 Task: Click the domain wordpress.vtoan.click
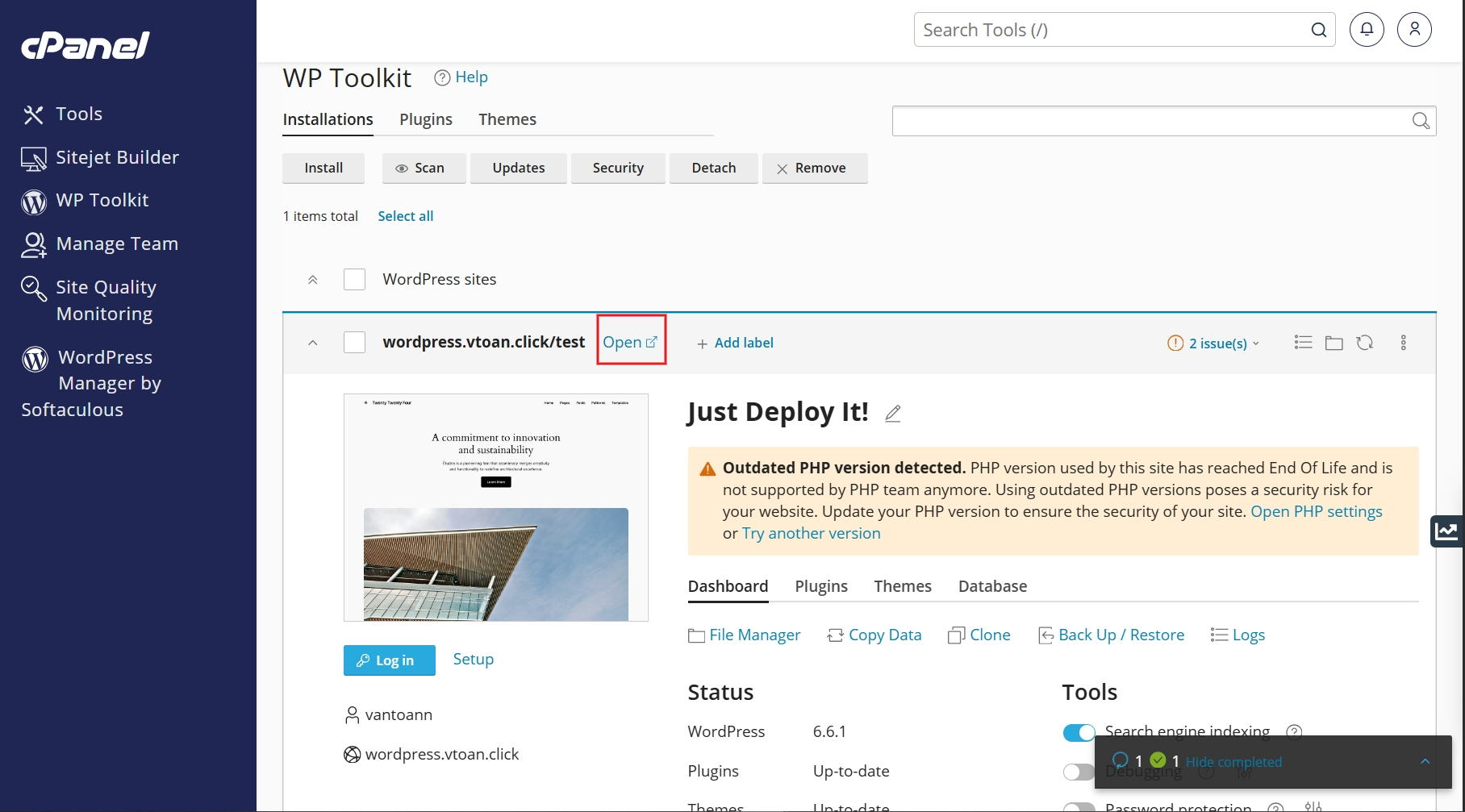point(442,755)
